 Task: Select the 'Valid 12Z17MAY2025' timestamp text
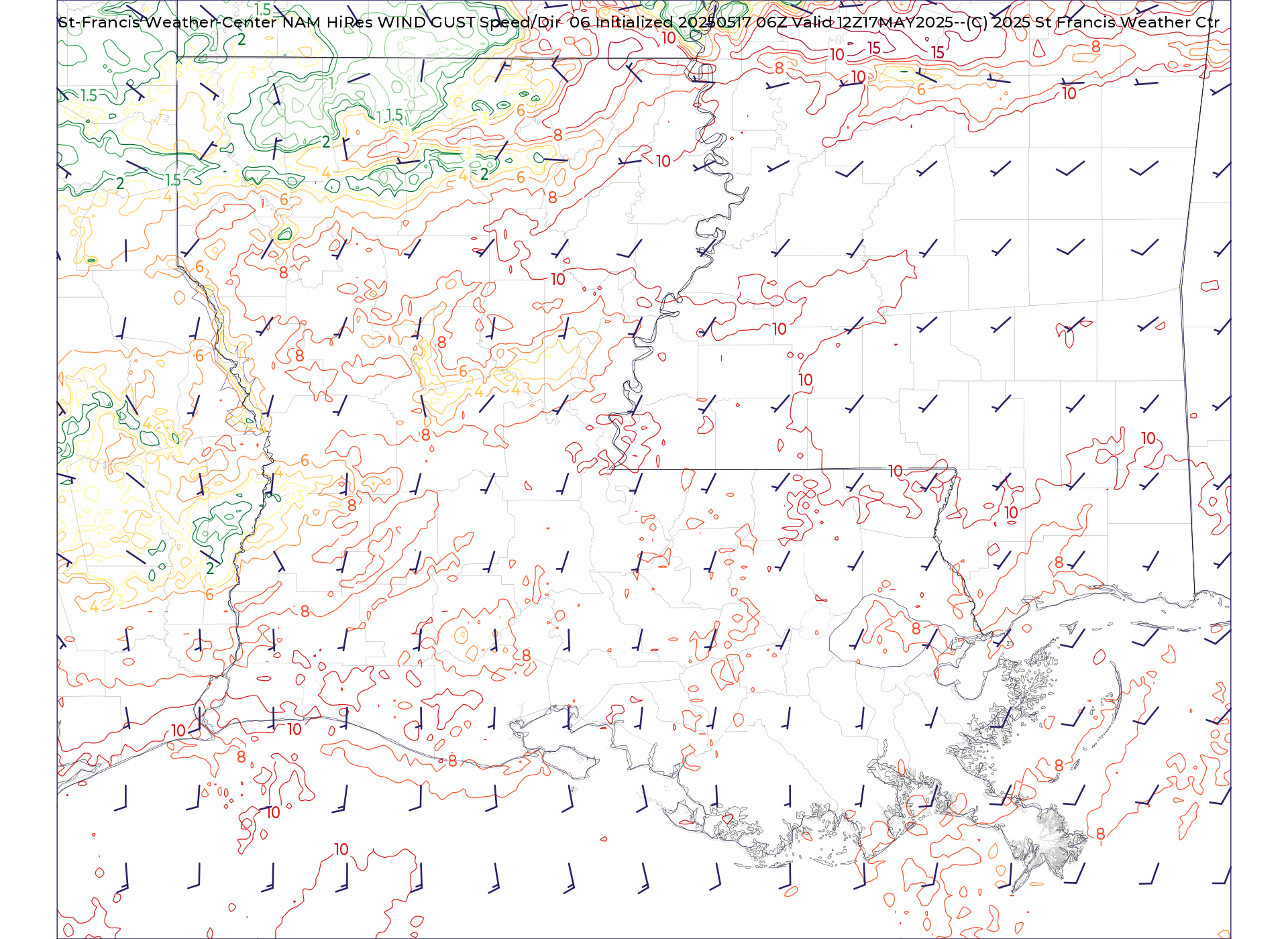point(873,22)
